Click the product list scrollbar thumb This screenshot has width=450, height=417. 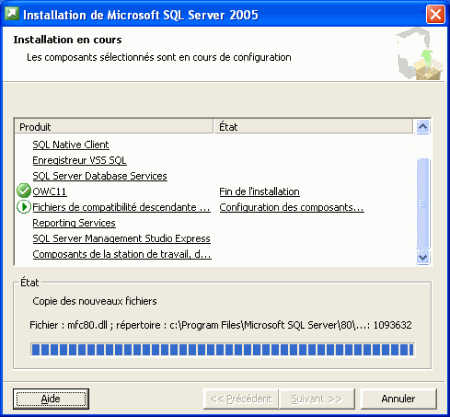pos(423,203)
